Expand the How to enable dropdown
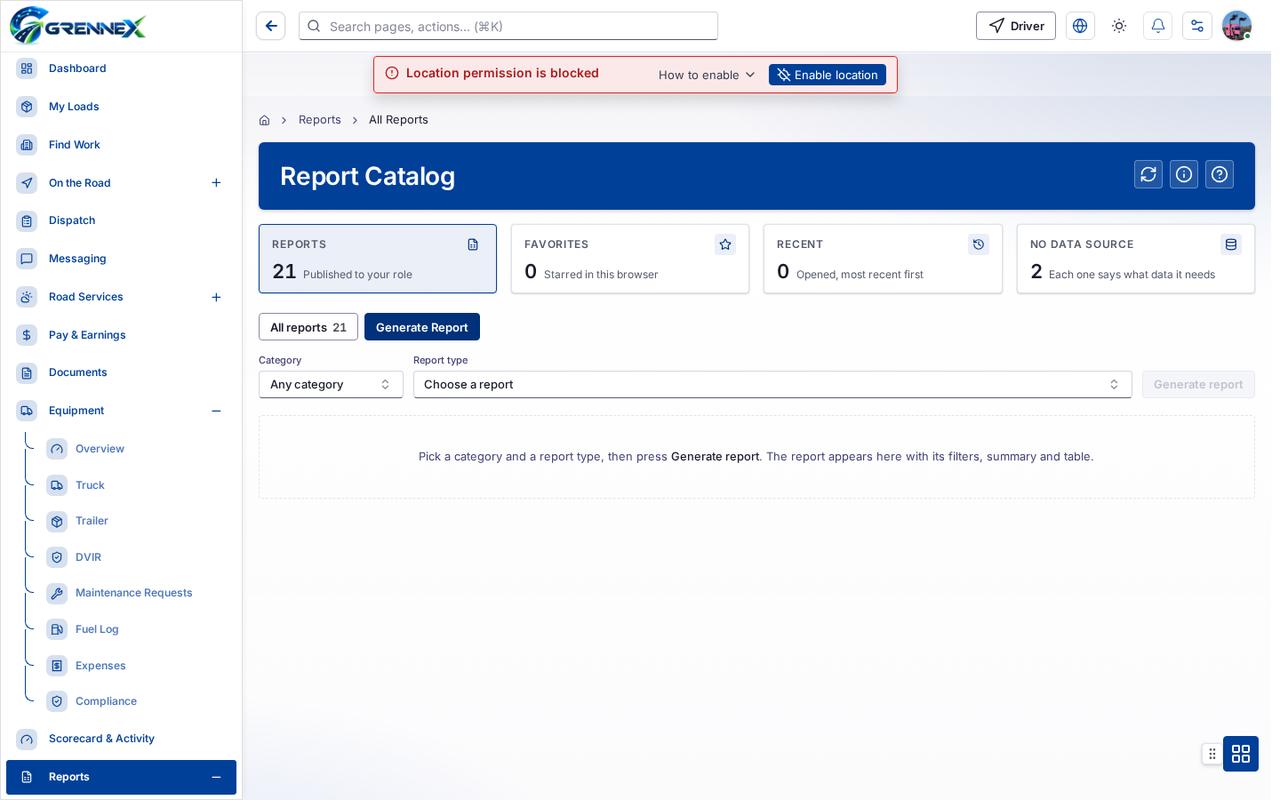The height and width of the screenshot is (800, 1280). 707,75
